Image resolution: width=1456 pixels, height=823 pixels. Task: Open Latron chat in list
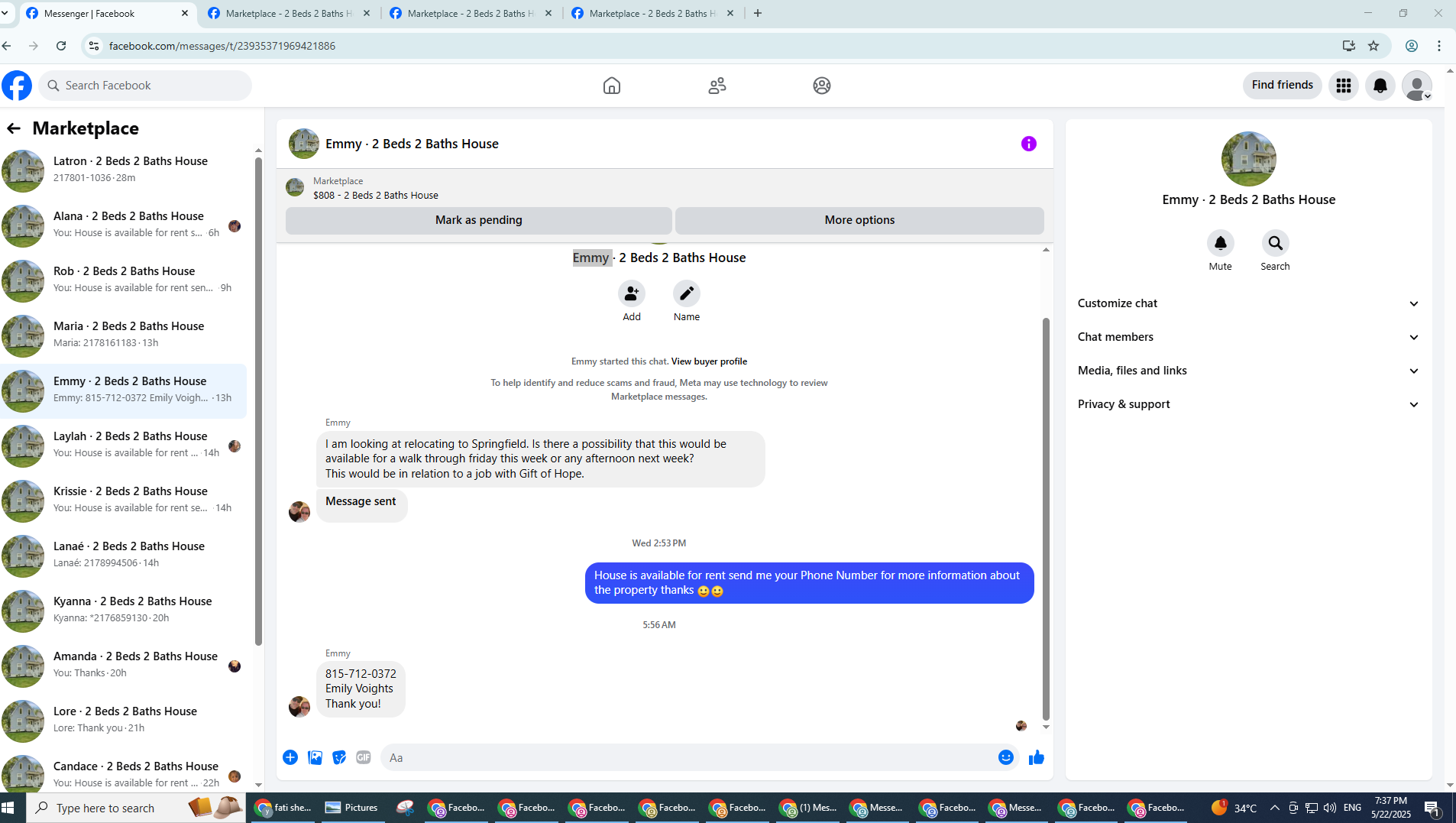pos(124,170)
